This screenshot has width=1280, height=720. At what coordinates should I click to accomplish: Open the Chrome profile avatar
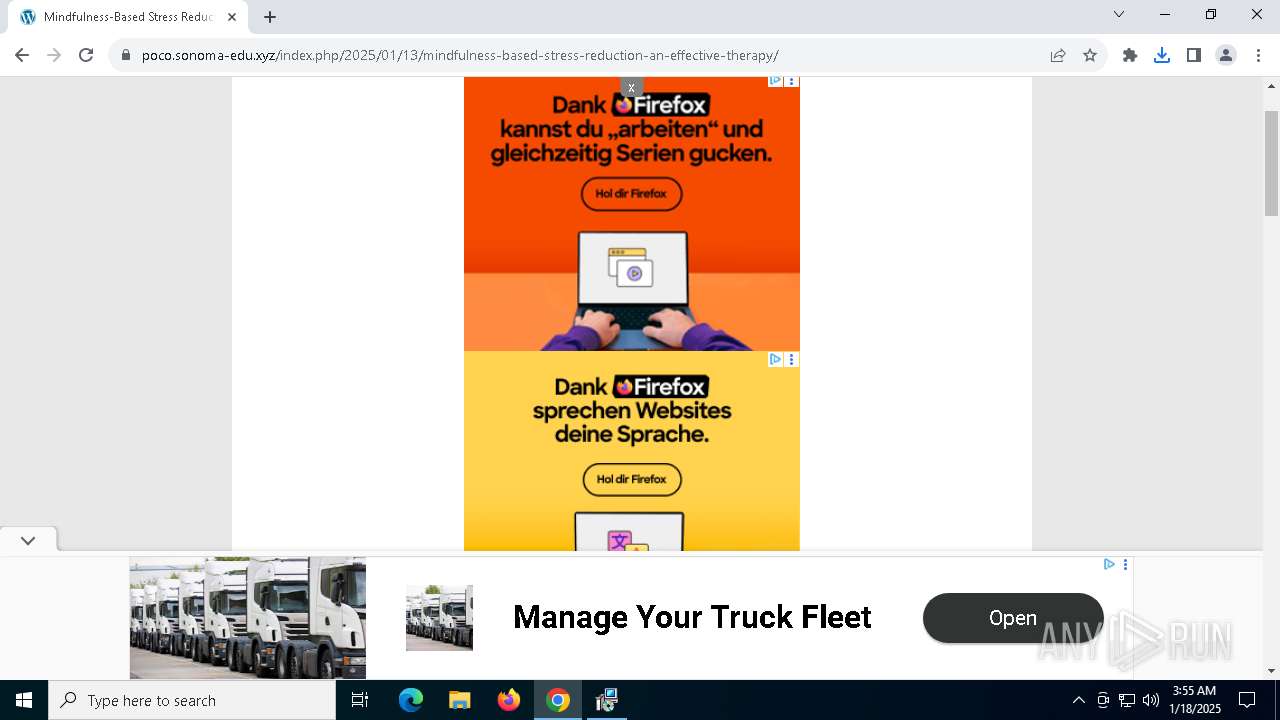pos(1226,55)
